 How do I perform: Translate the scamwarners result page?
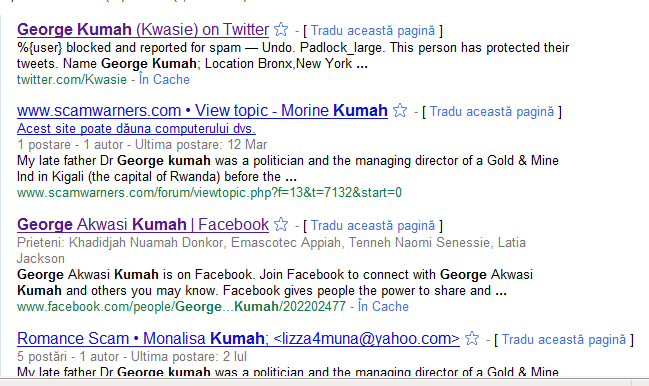(492, 112)
